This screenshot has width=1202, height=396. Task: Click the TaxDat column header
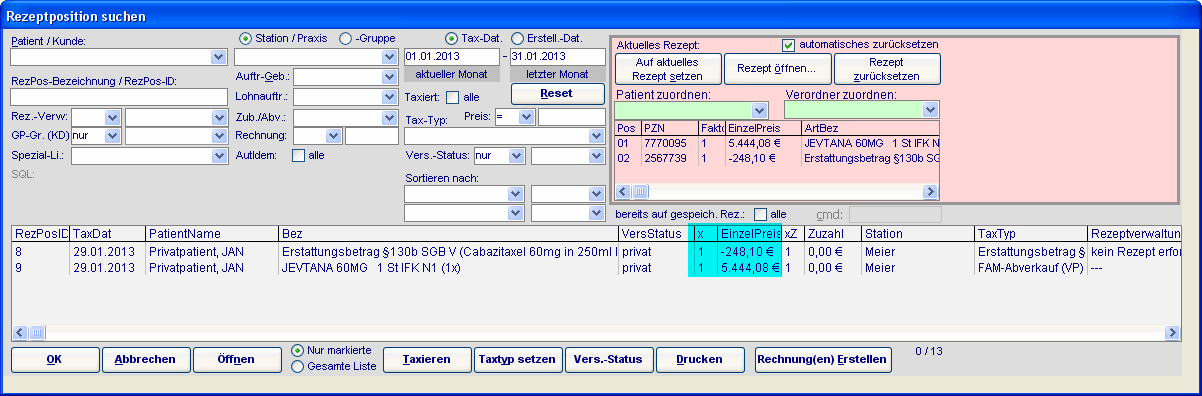(108, 233)
